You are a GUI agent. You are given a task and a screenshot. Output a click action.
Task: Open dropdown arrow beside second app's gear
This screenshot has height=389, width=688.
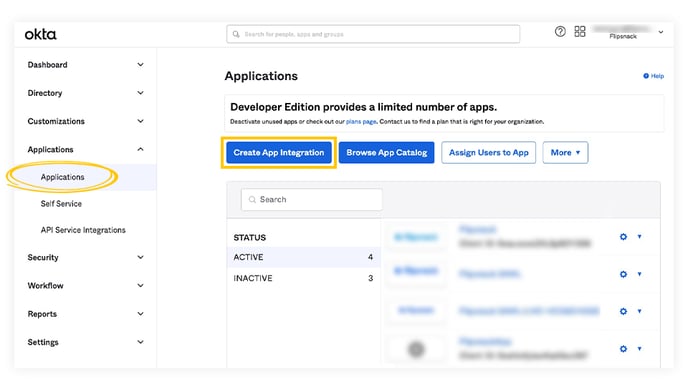click(639, 274)
